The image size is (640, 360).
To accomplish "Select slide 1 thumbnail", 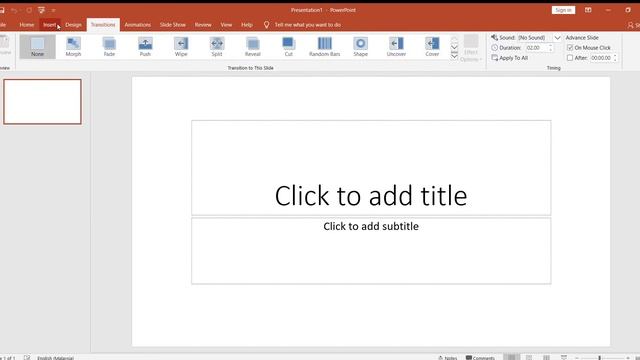I will [42, 102].
